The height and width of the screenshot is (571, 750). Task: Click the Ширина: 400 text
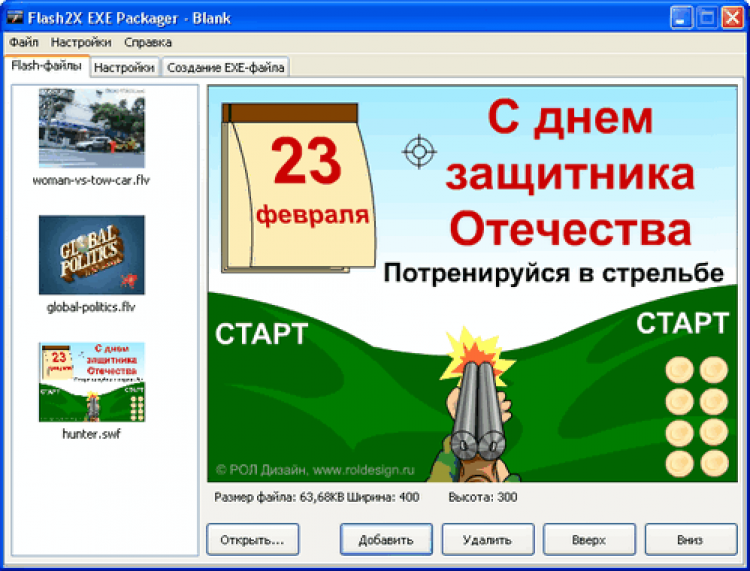click(x=383, y=497)
